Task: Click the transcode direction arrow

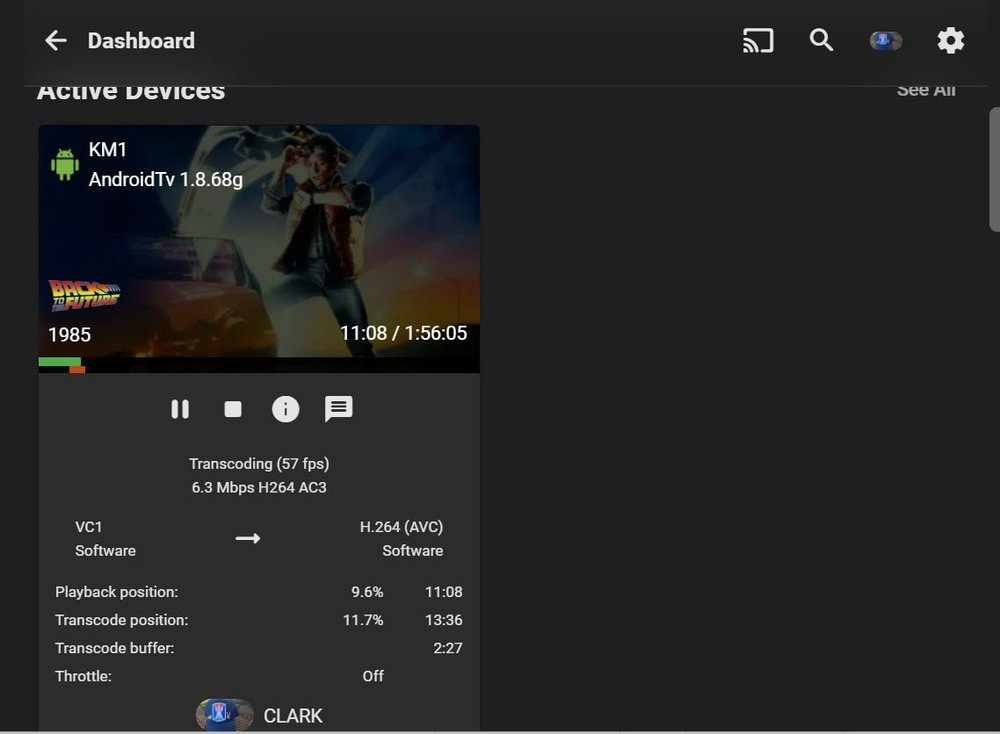Action: pyautogui.click(x=247, y=538)
